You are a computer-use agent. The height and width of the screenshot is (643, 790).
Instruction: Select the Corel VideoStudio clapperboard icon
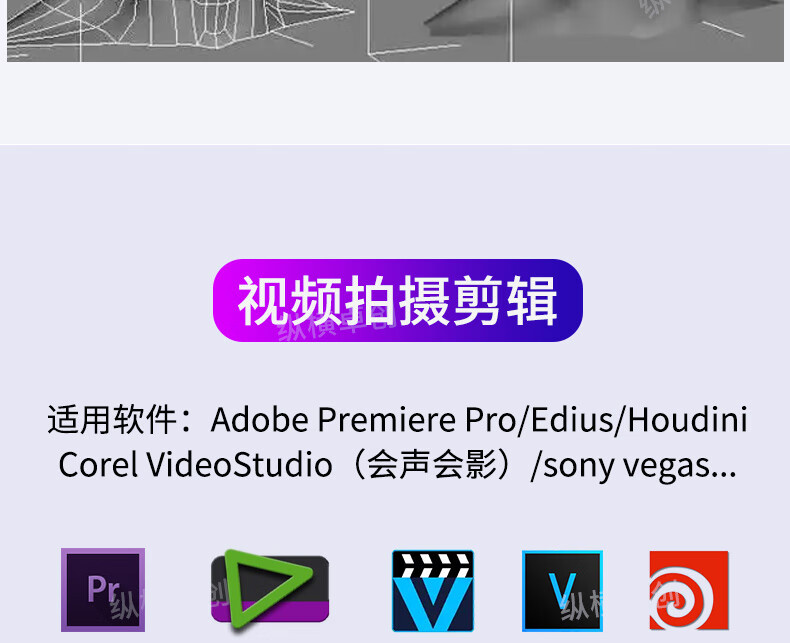(433, 591)
